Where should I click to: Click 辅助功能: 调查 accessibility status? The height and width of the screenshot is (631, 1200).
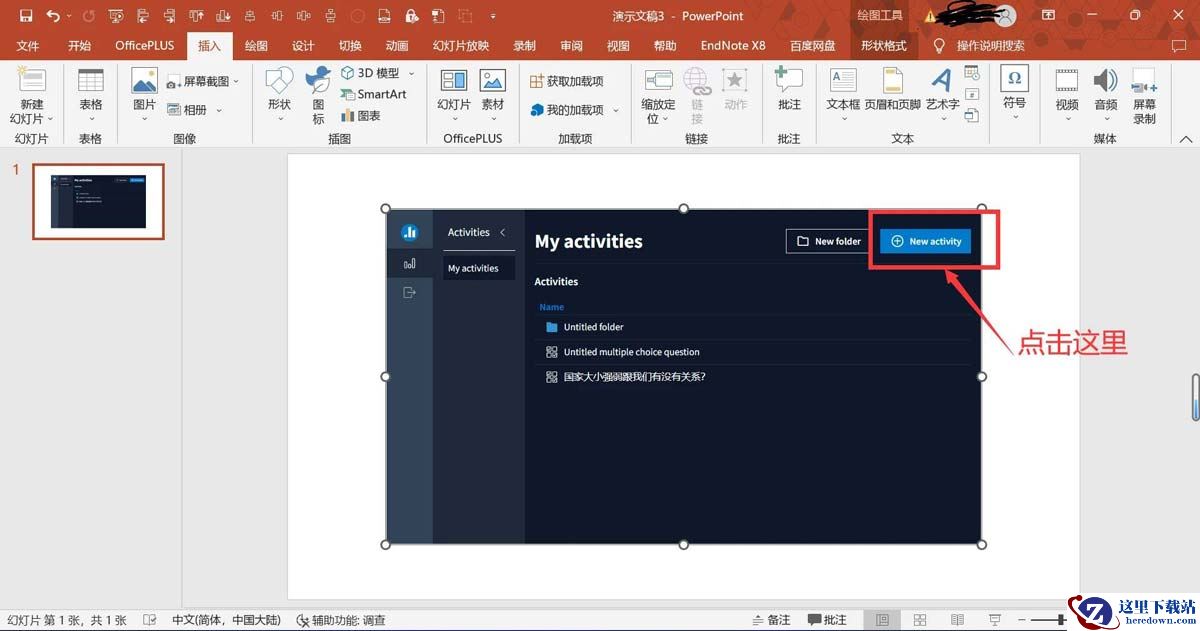[x=340, y=620]
